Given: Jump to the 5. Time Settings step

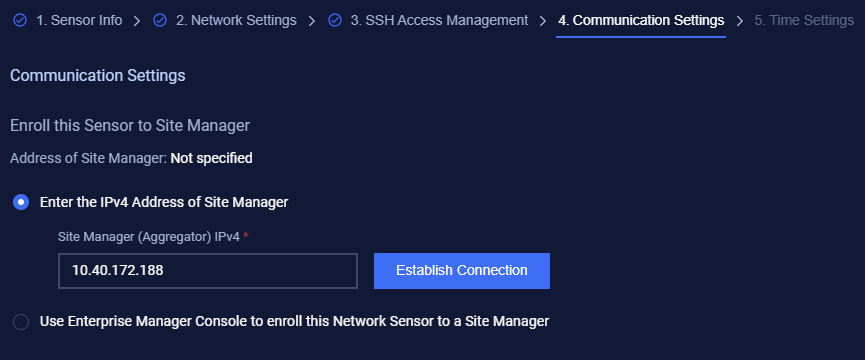Looking at the screenshot, I should click(804, 21).
